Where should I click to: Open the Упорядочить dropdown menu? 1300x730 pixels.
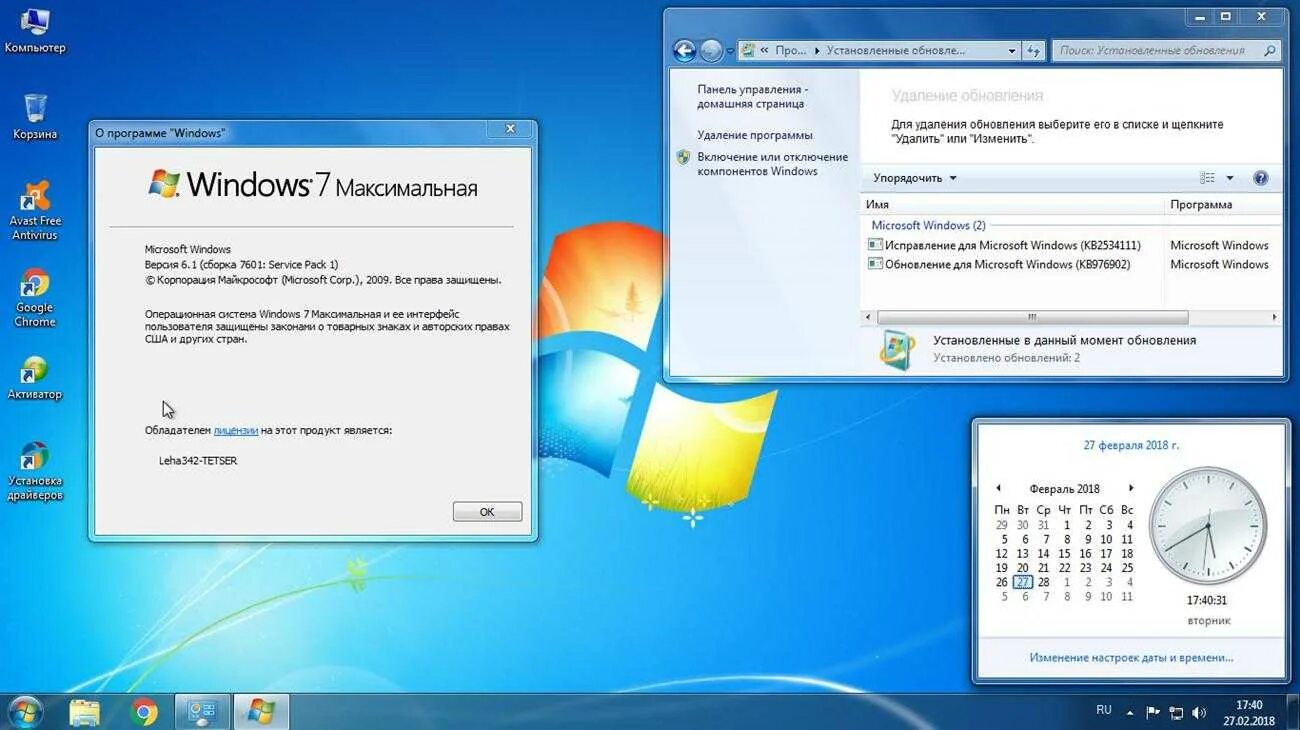coord(914,178)
